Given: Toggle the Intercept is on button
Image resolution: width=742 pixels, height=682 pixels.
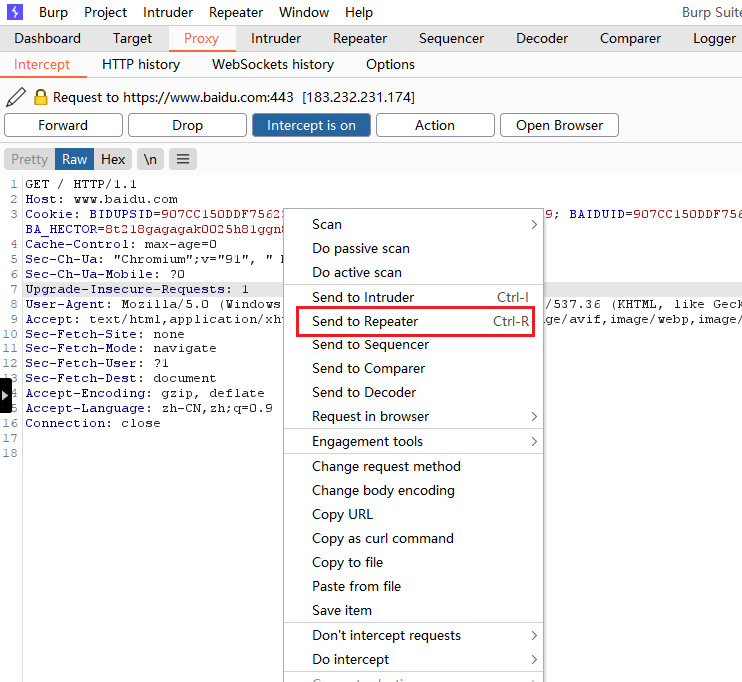Looking at the screenshot, I should pos(311,125).
